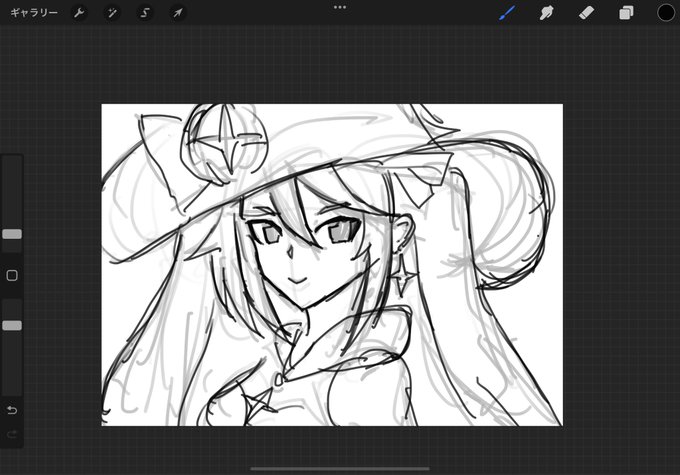The image size is (680, 475).
Task: Tap the square modify button on sidebar
Action: [x=12, y=275]
